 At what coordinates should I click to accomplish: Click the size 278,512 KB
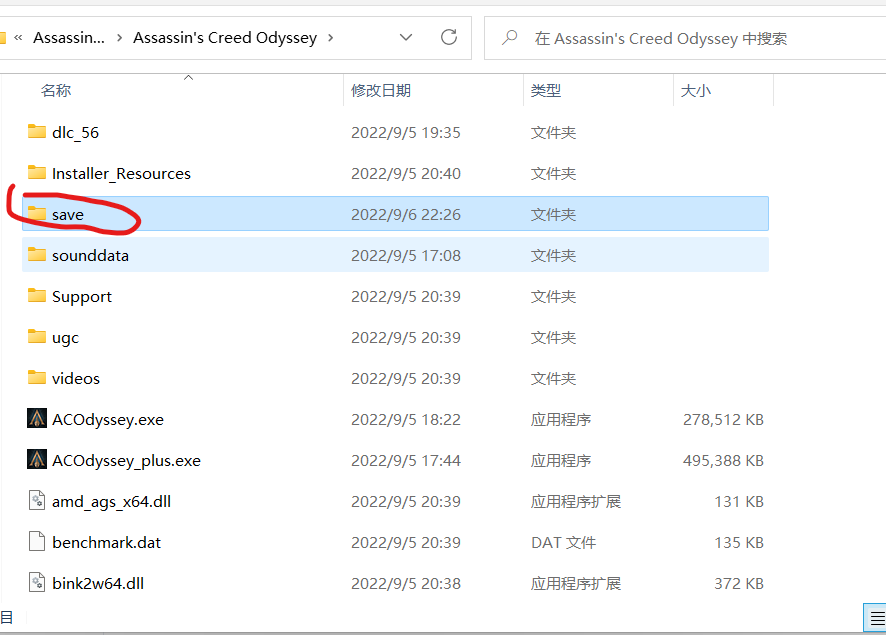(x=723, y=420)
